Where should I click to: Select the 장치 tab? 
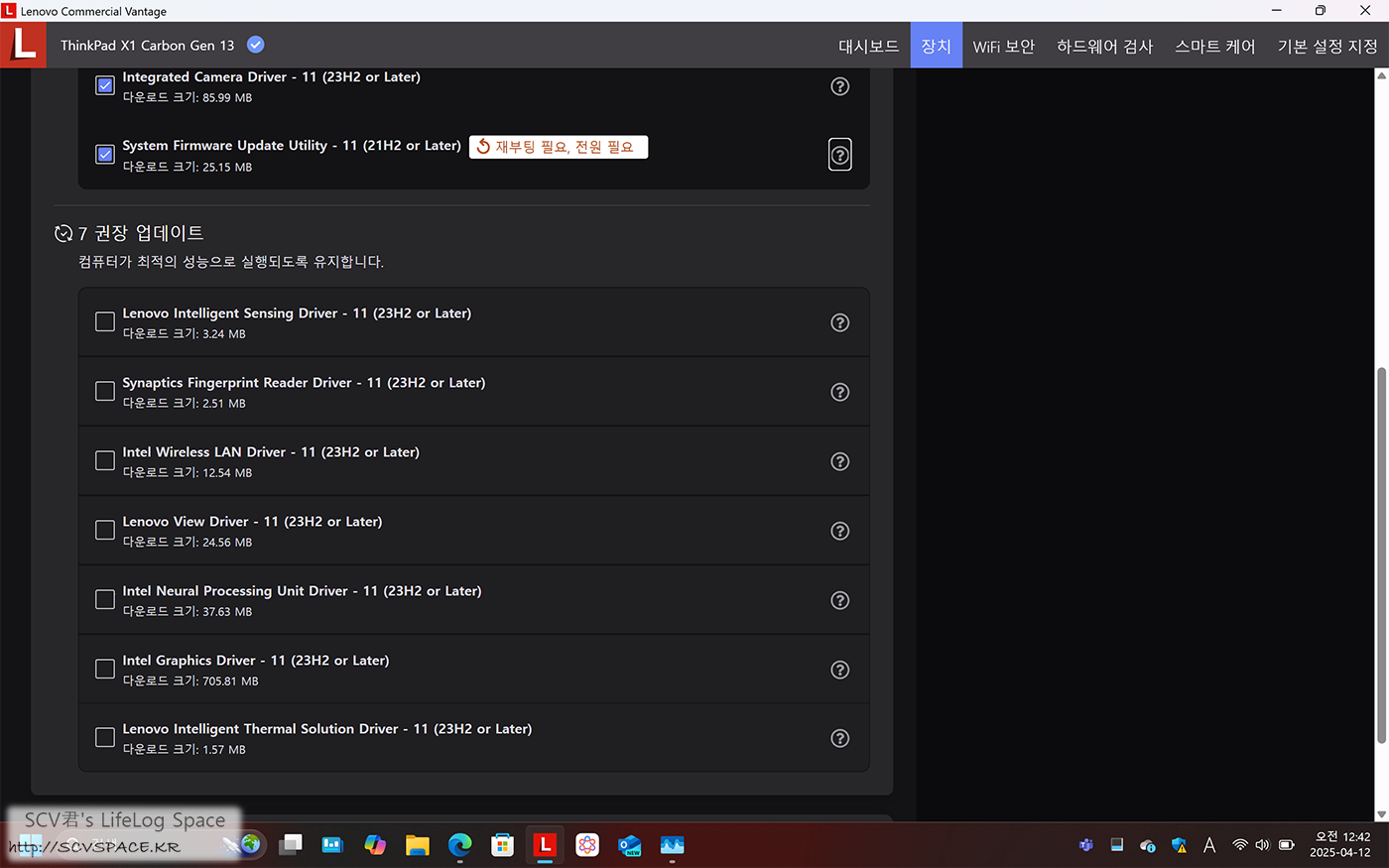click(x=936, y=46)
